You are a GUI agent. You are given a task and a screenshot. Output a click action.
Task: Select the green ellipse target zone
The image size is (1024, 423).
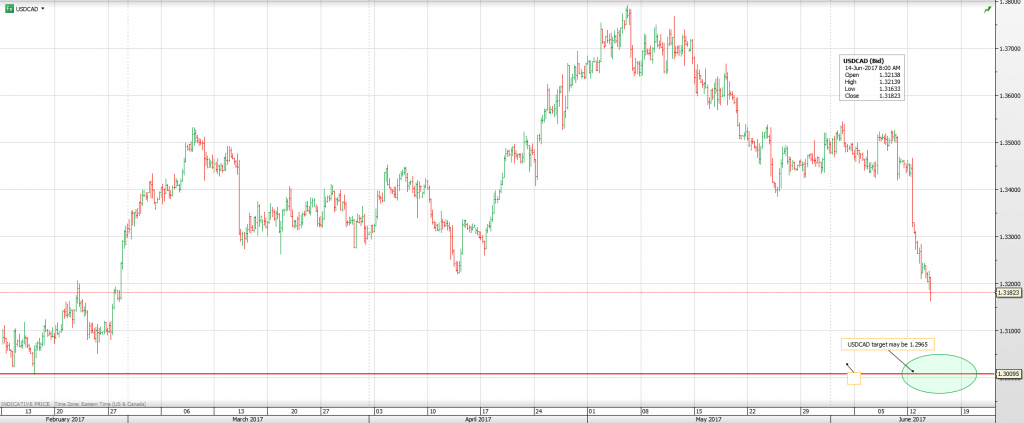click(939, 374)
